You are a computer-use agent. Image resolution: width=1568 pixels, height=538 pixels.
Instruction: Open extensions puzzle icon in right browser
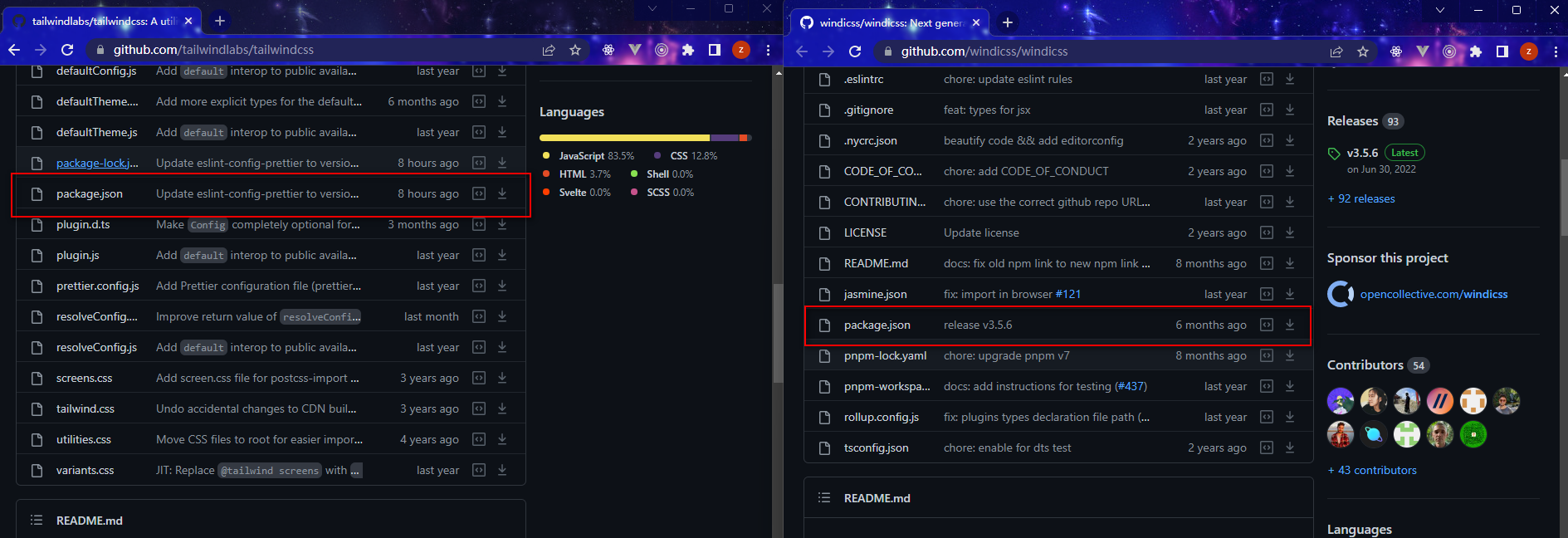pyautogui.click(x=1476, y=51)
